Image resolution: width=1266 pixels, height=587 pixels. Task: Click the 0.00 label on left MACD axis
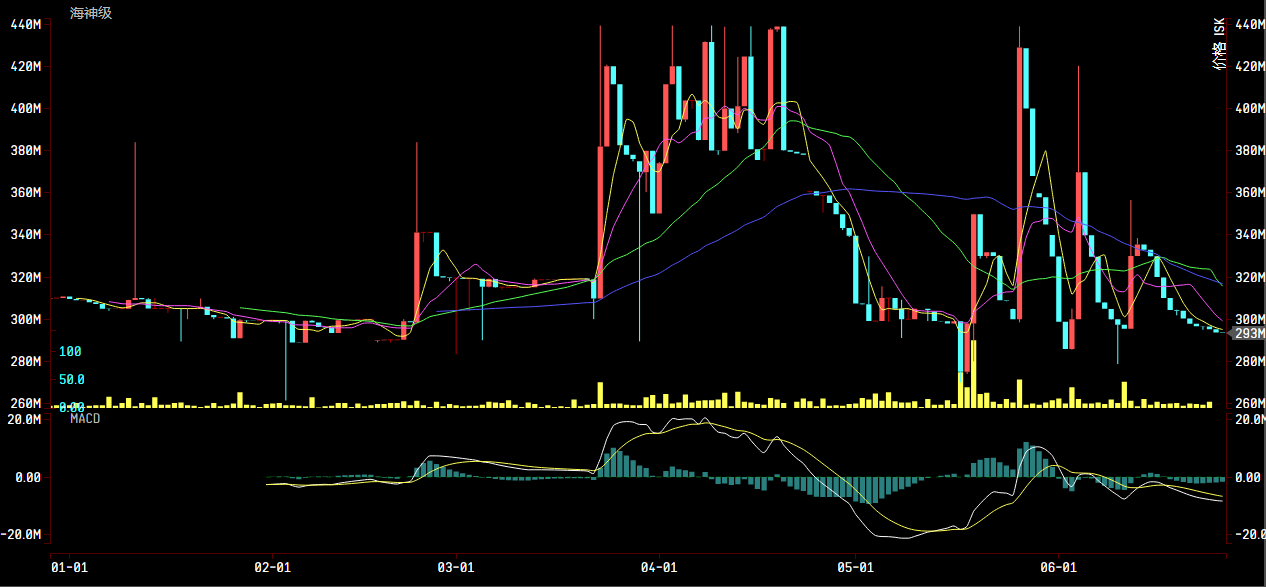(x=27, y=477)
